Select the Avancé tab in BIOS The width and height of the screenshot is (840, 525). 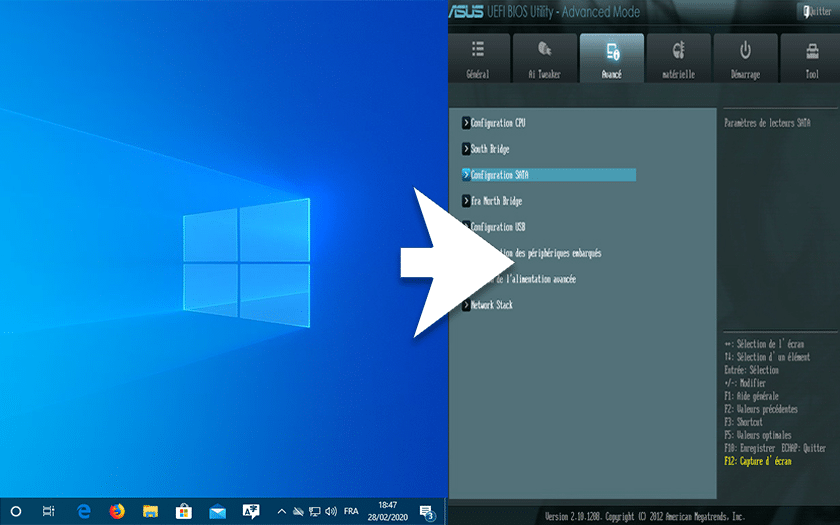coord(612,58)
